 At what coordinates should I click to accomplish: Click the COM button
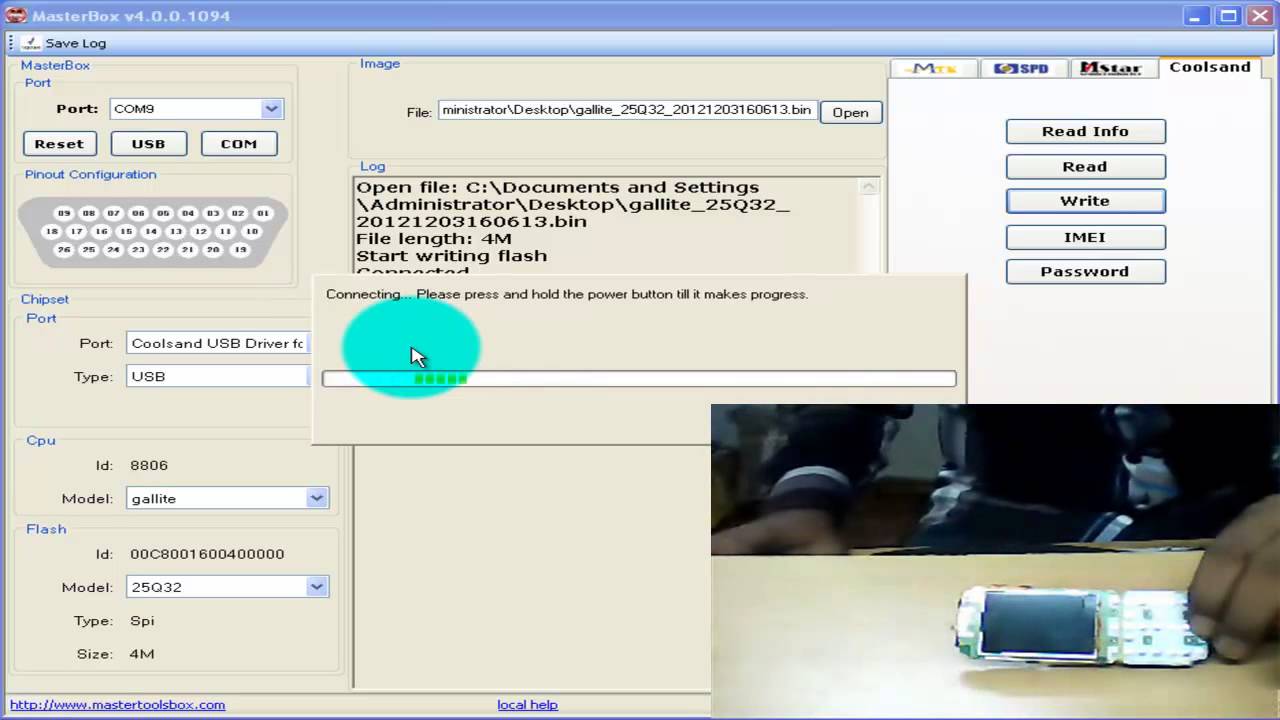point(239,144)
